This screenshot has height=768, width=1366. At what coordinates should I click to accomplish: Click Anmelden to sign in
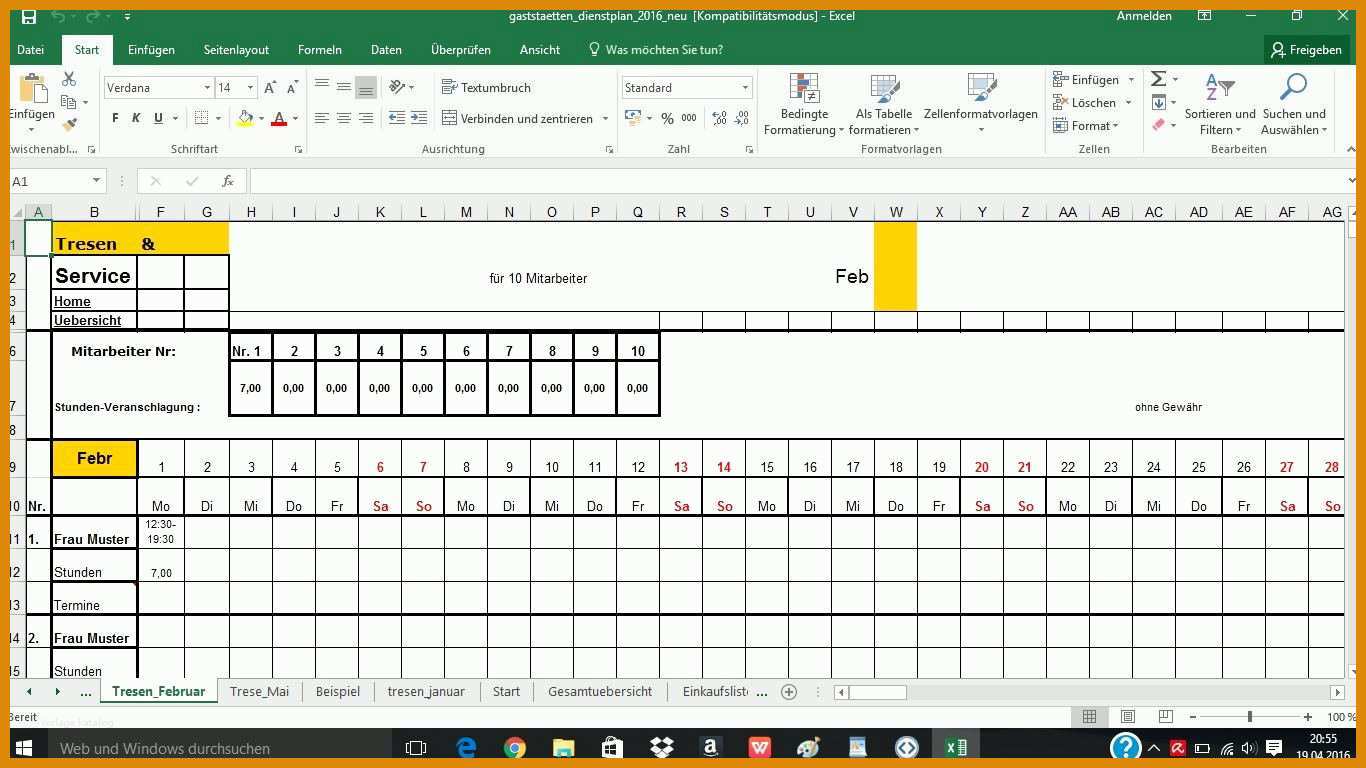[1144, 16]
